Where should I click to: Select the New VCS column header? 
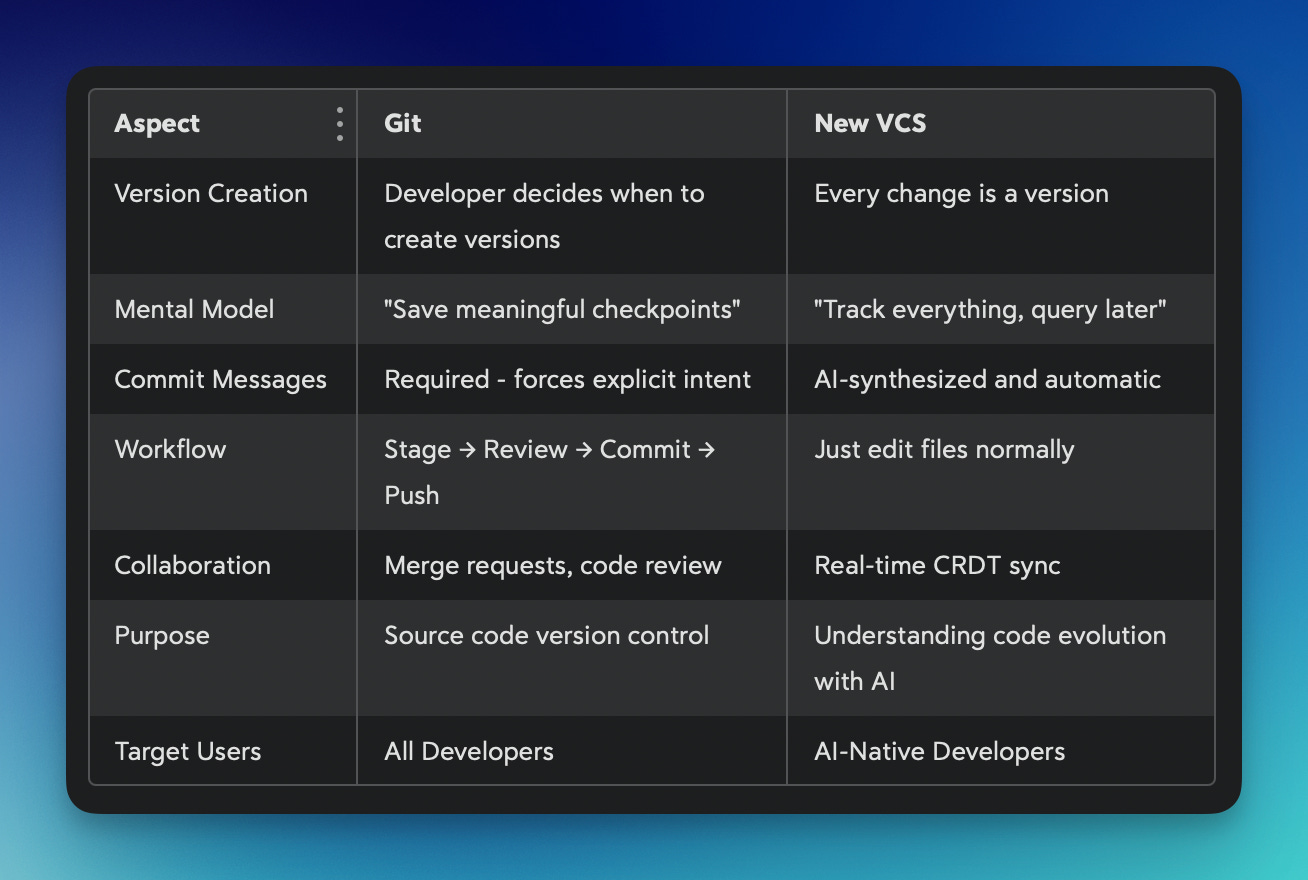tap(1001, 124)
